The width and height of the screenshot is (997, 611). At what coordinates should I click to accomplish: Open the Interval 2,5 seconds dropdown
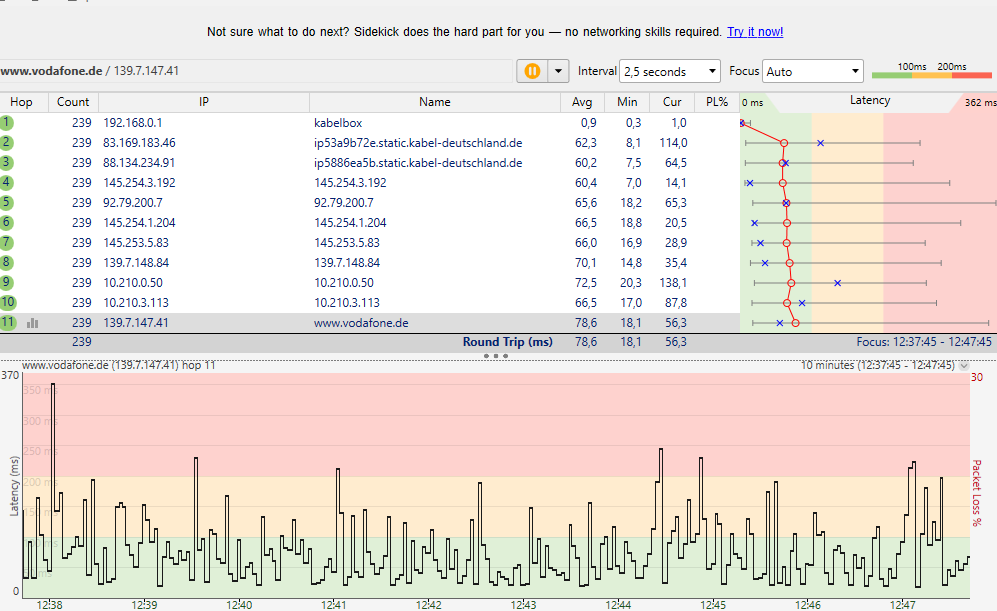(670, 71)
